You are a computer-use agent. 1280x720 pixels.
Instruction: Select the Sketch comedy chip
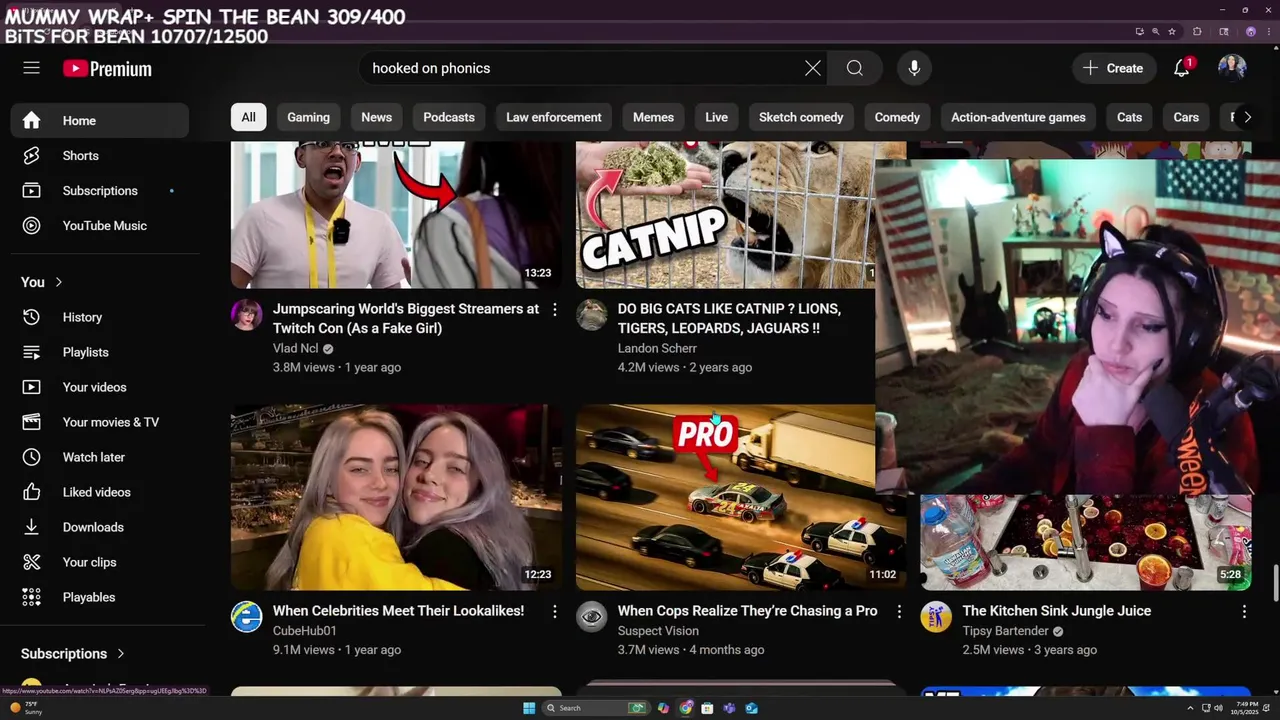[801, 117]
